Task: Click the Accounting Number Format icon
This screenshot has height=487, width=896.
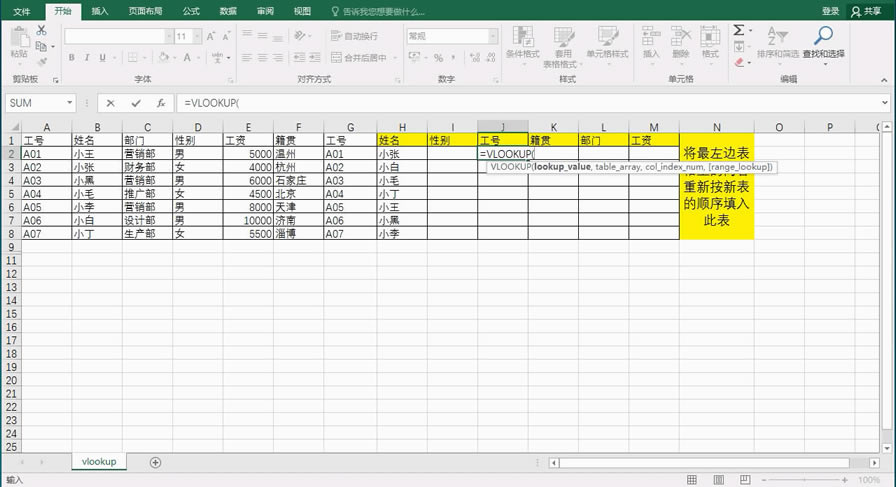Action: (414, 57)
